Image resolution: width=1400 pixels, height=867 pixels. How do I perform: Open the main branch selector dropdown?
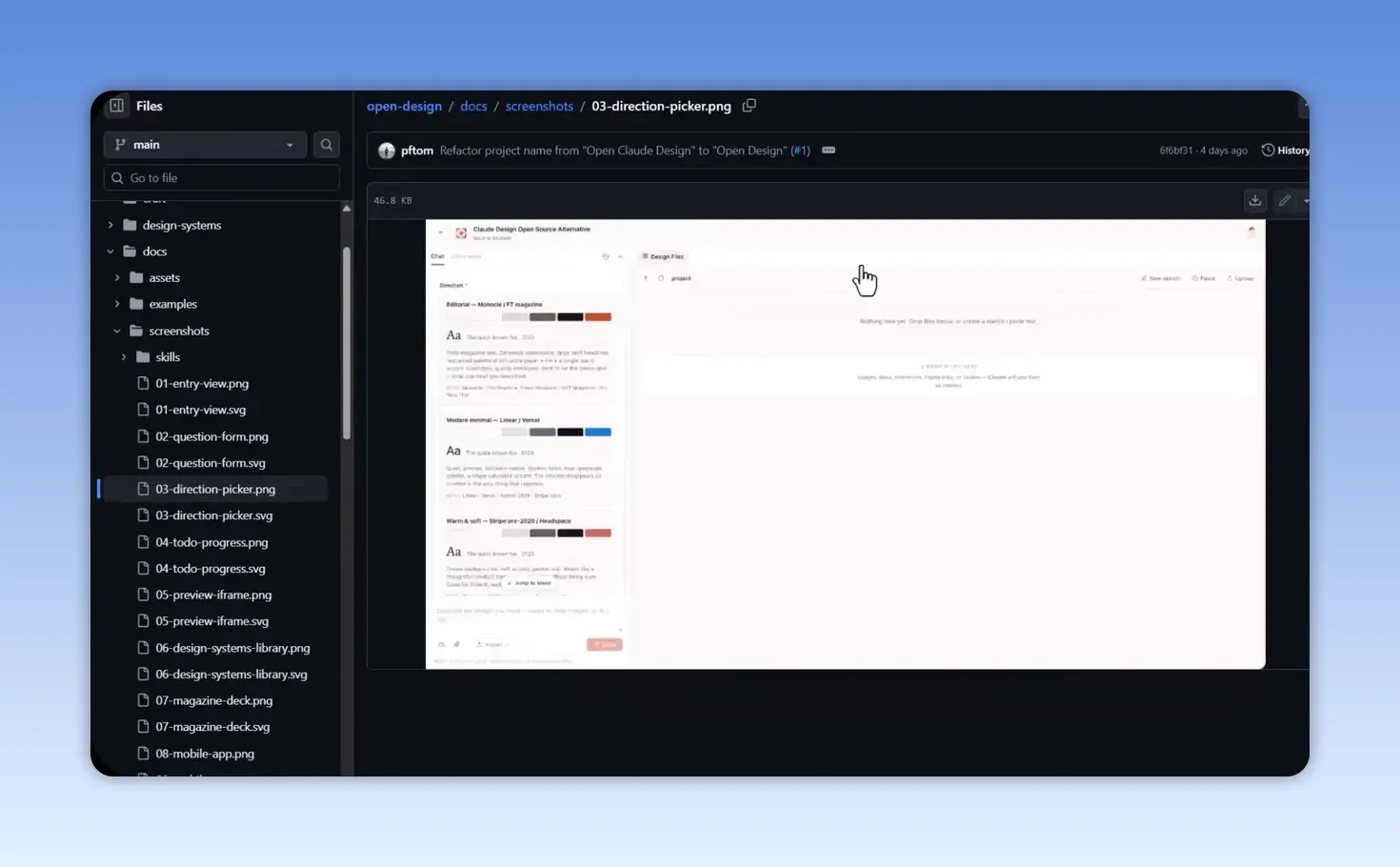point(205,145)
